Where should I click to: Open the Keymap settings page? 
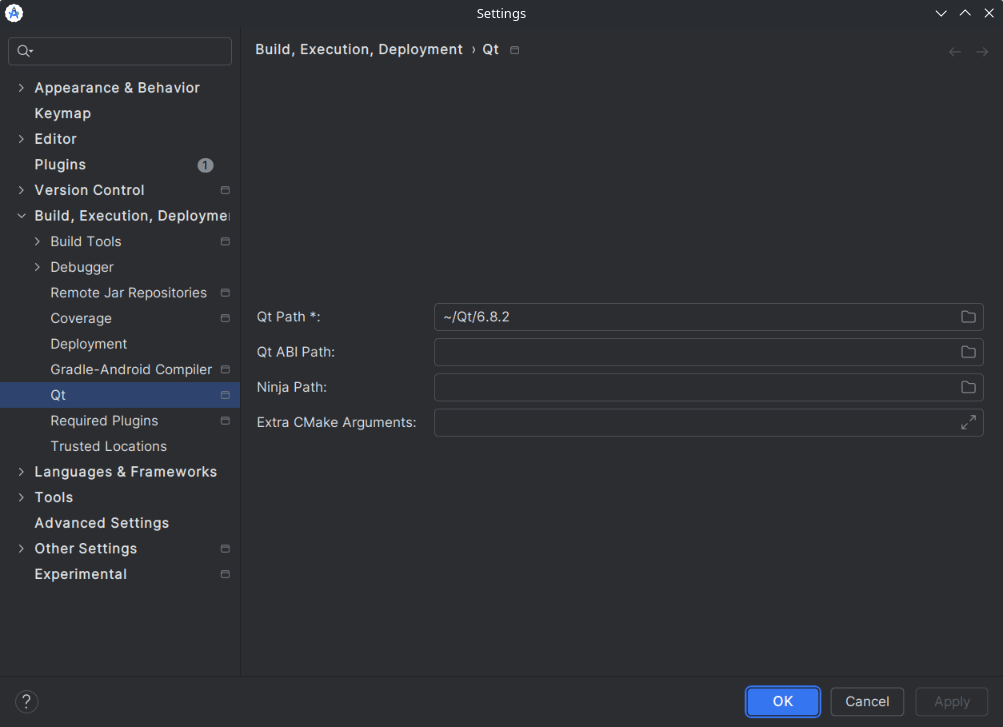click(62, 114)
